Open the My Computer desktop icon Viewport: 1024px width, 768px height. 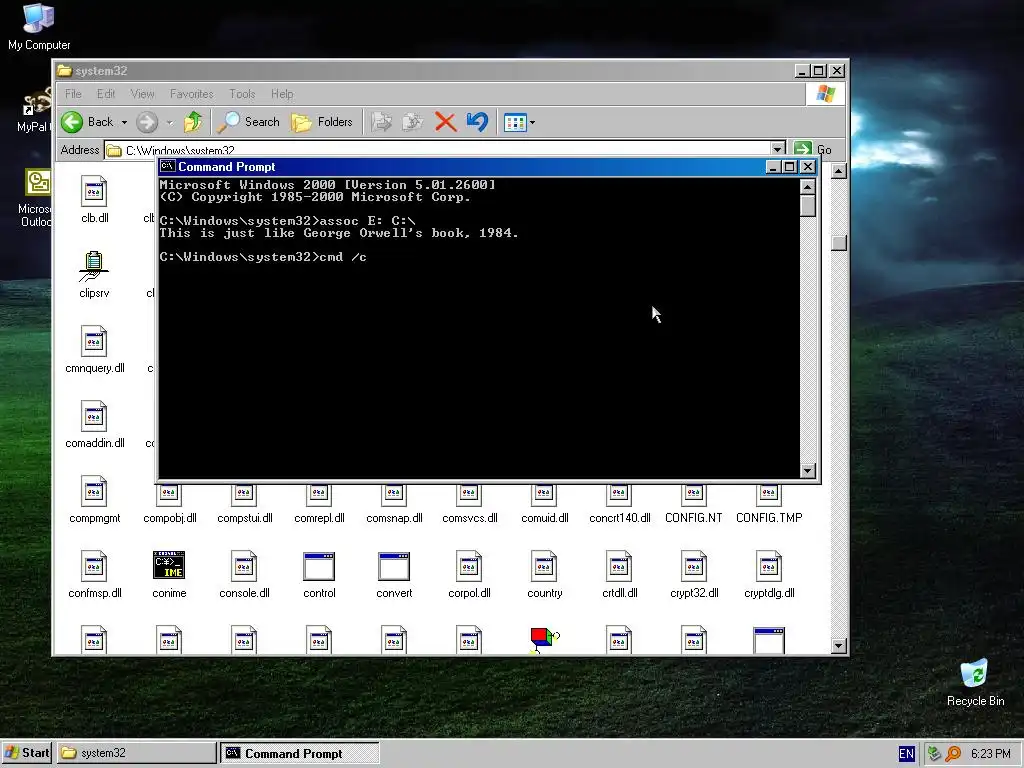(x=39, y=18)
